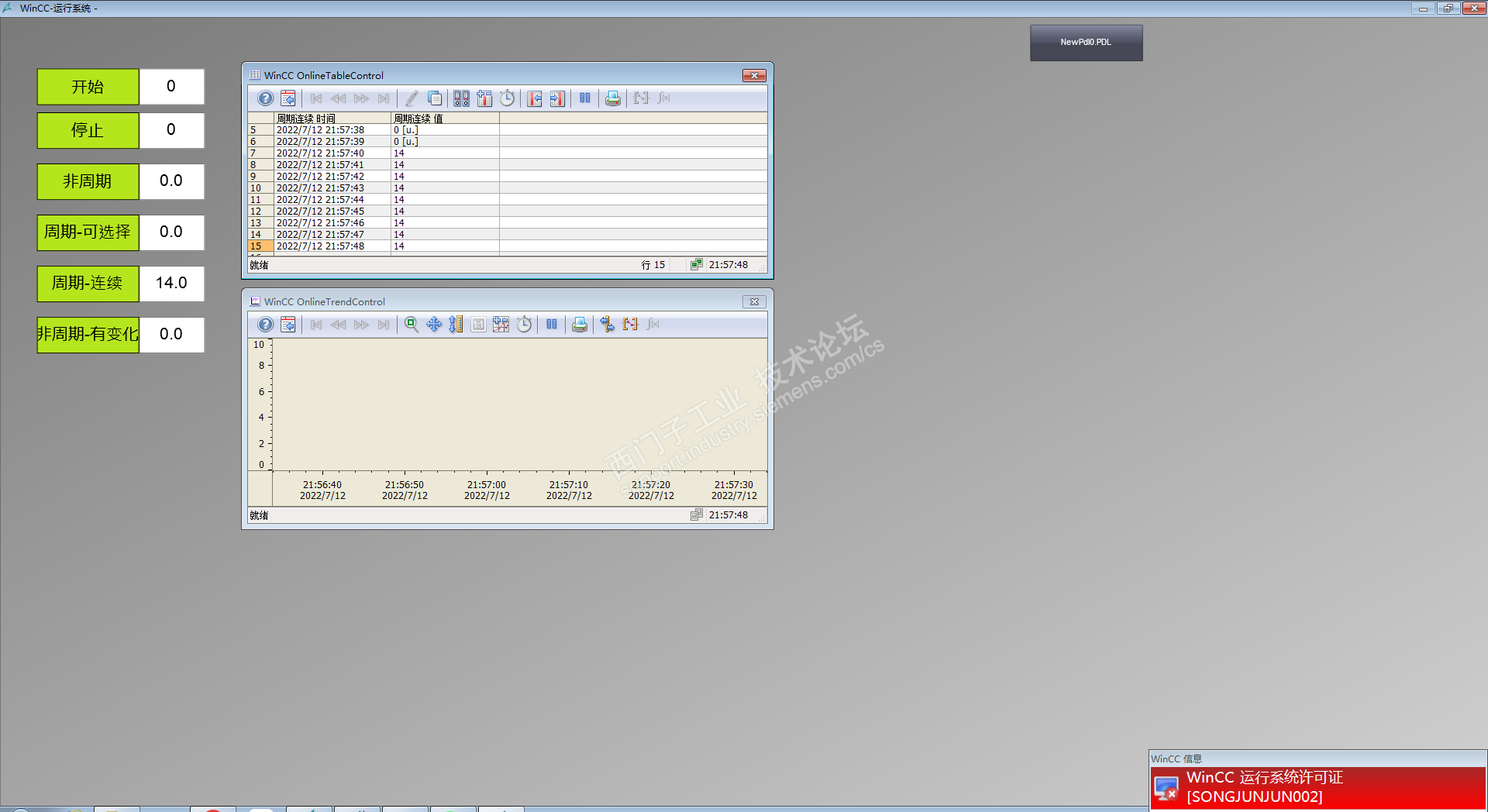Image resolution: width=1488 pixels, height=812 pixels.
Task: Click the 周期连续 时间 column header
Action: (332, 119)
